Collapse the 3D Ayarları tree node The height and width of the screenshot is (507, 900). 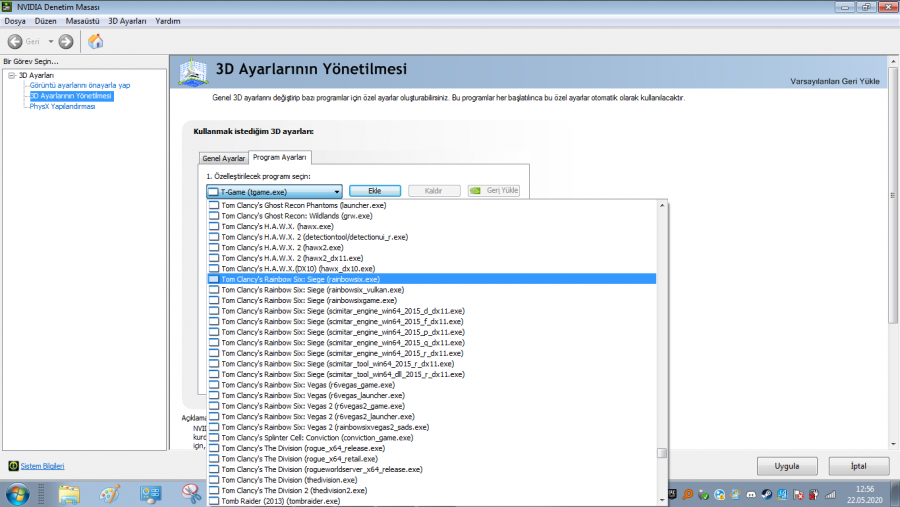11,75
